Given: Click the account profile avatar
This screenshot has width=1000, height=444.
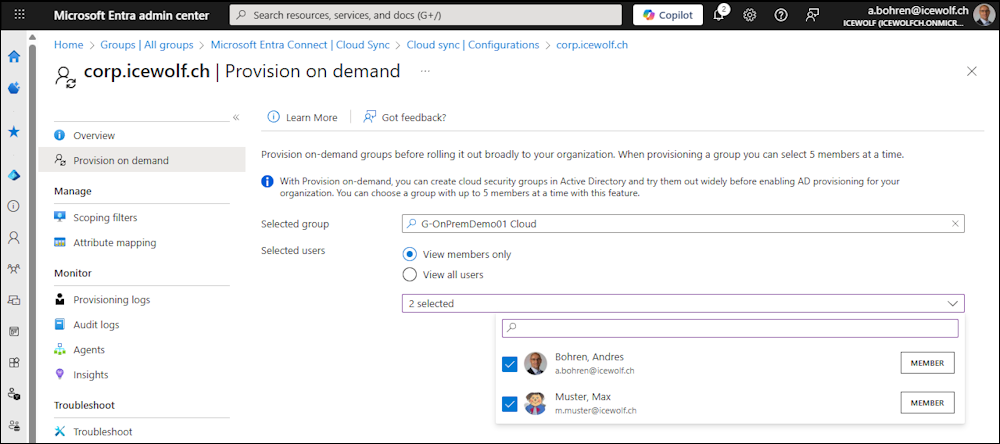Looking at the screenshot, I should click(x=984, y=15).
